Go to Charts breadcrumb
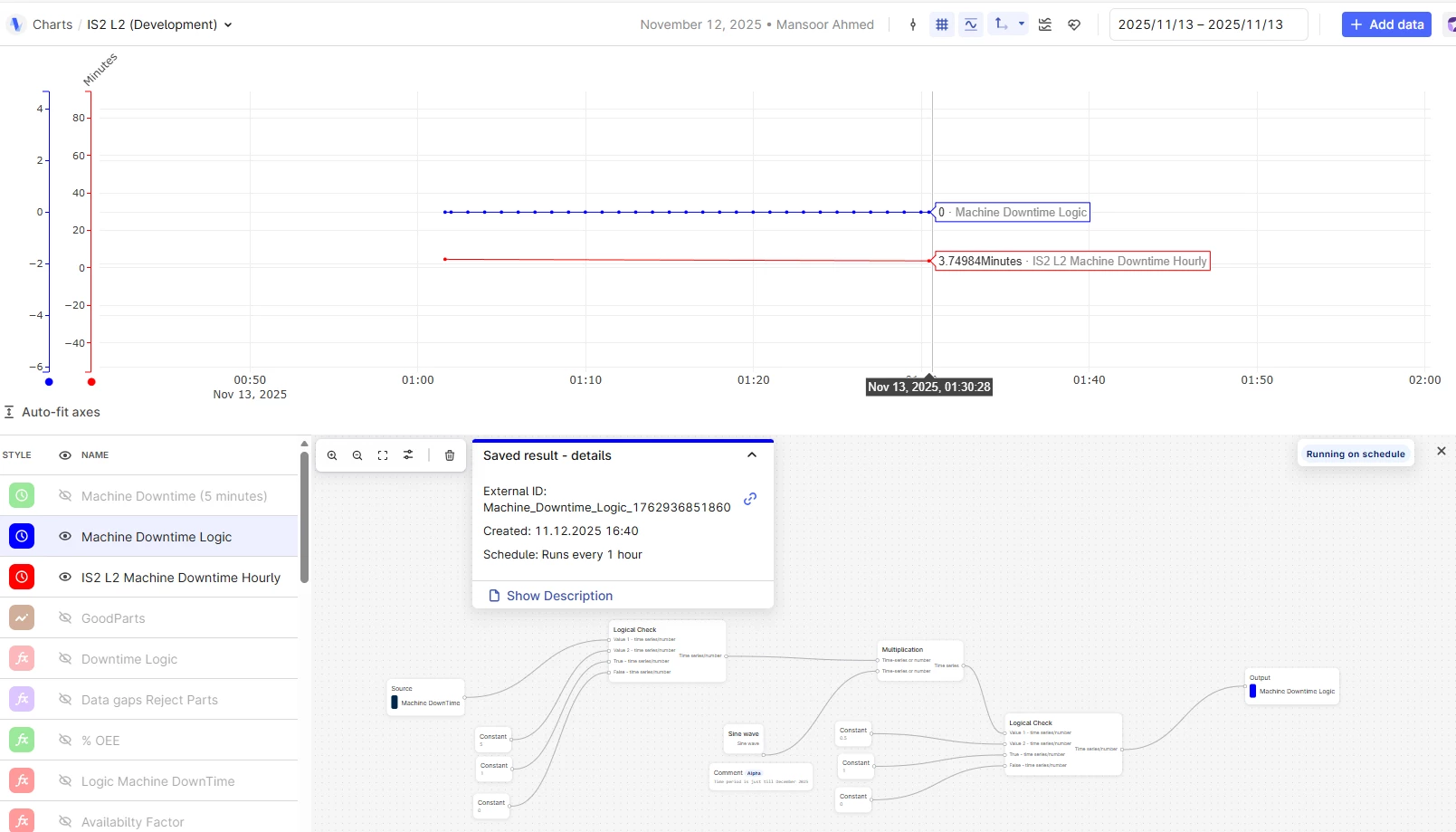 coord(52,24)
